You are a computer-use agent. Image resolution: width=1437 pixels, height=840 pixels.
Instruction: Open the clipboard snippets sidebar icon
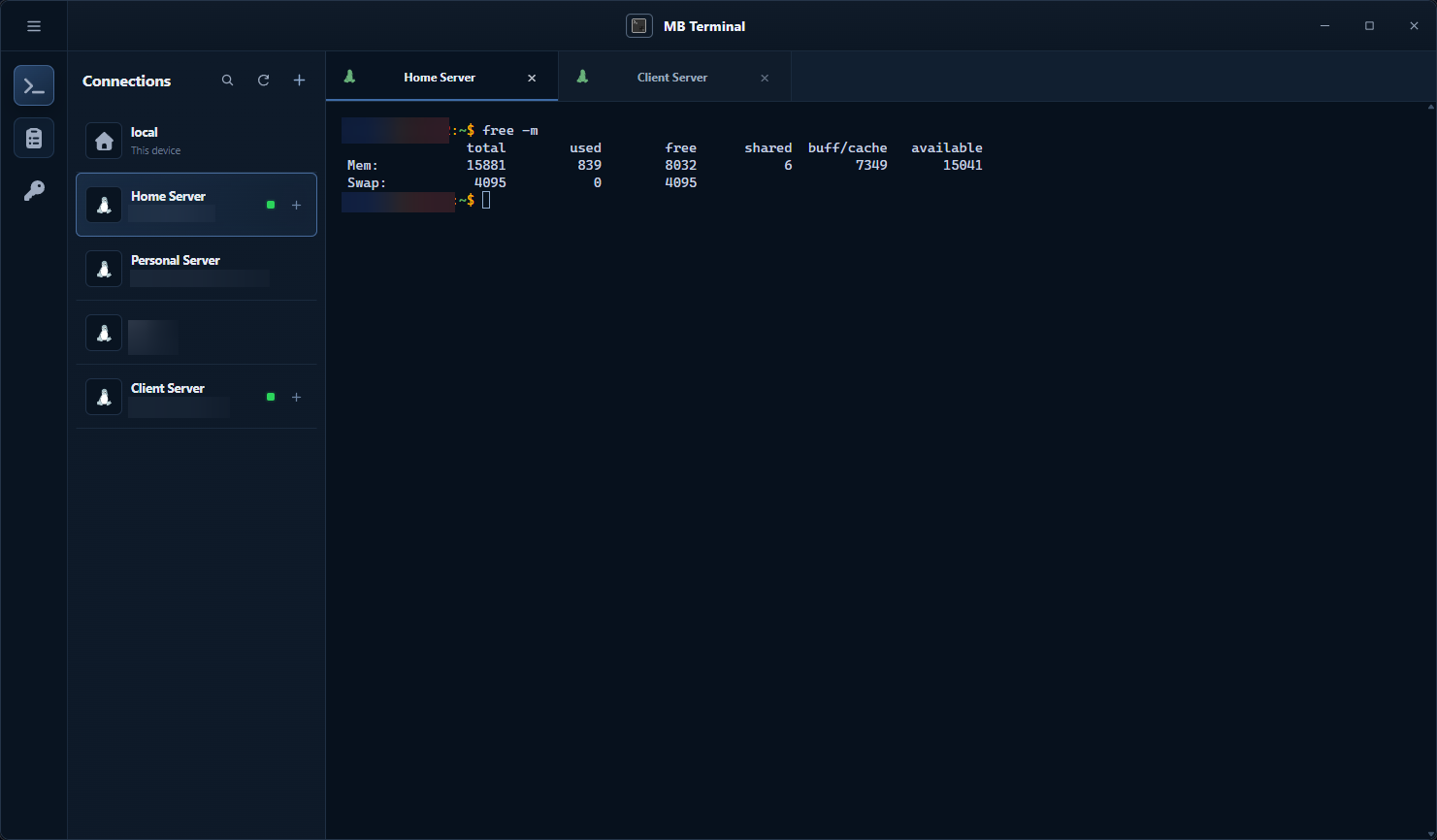[x=34, y=139]
